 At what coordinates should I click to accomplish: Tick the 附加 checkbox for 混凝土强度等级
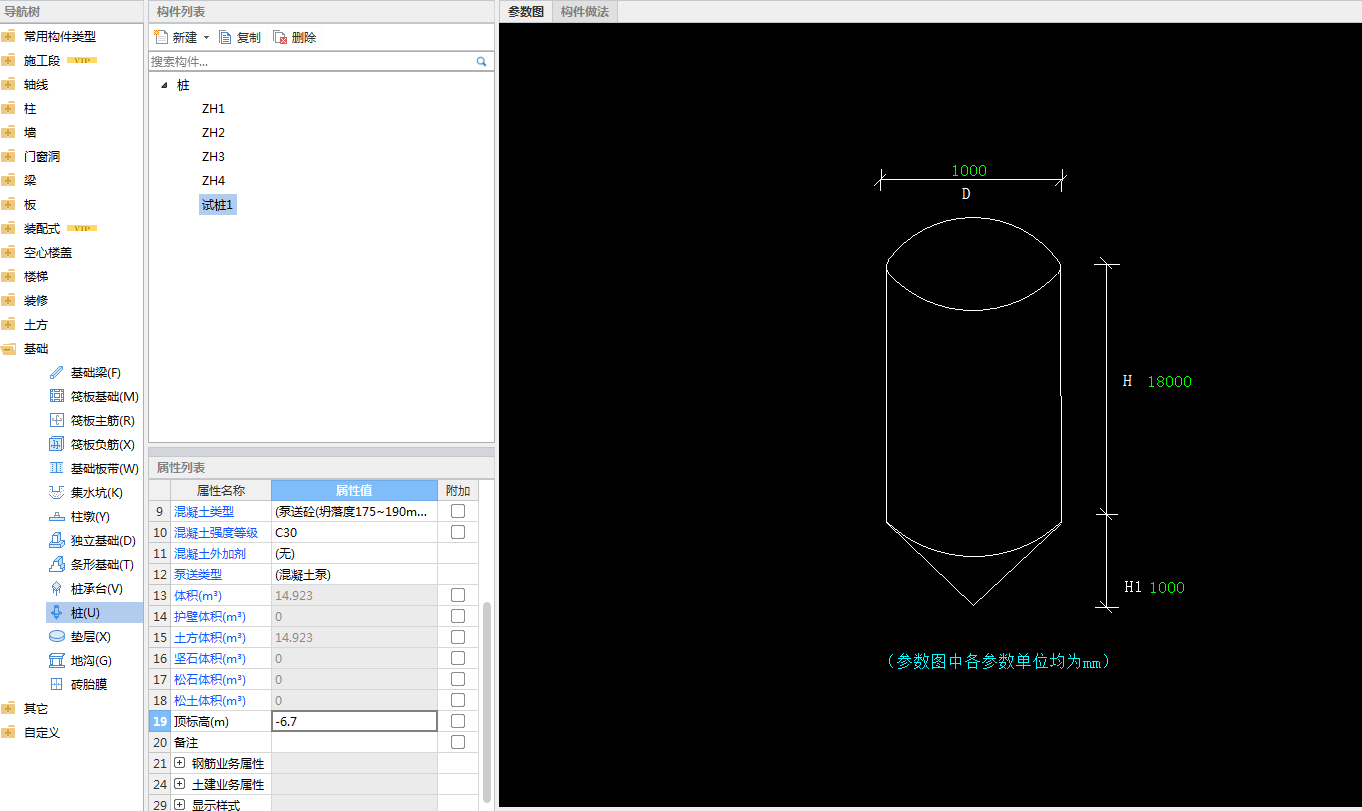[458, 532]
